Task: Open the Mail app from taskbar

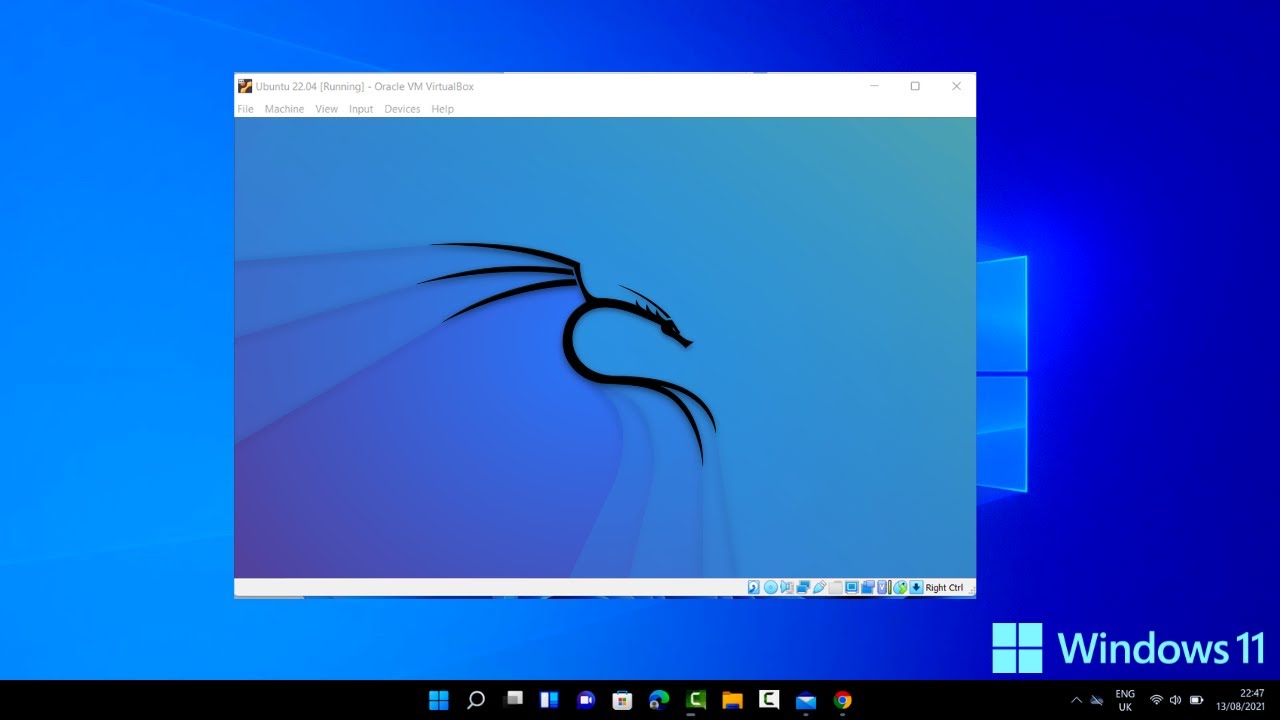Action: pos(806,700)
